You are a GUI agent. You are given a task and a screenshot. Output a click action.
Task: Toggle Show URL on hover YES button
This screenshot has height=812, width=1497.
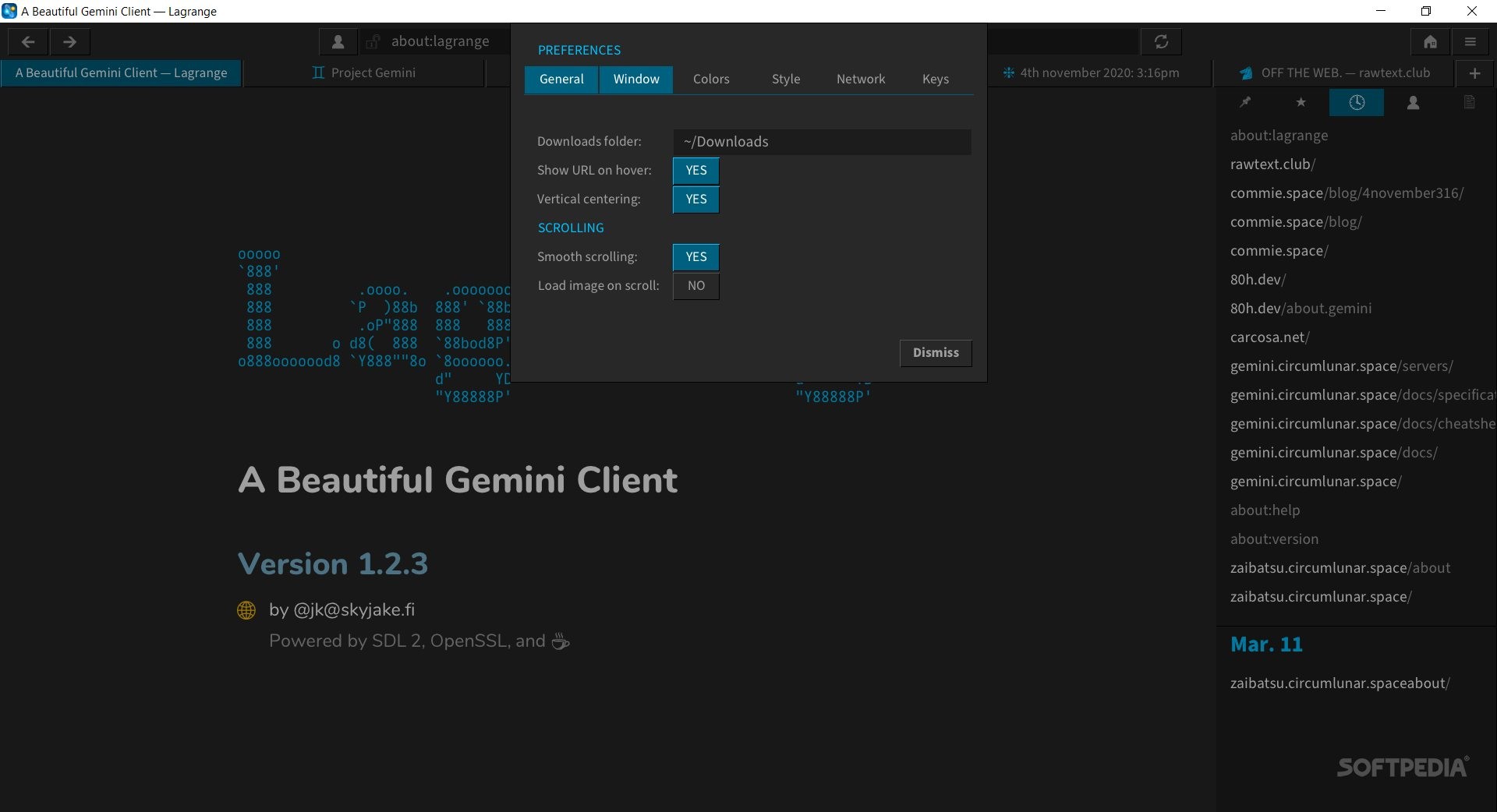(696, 171)
